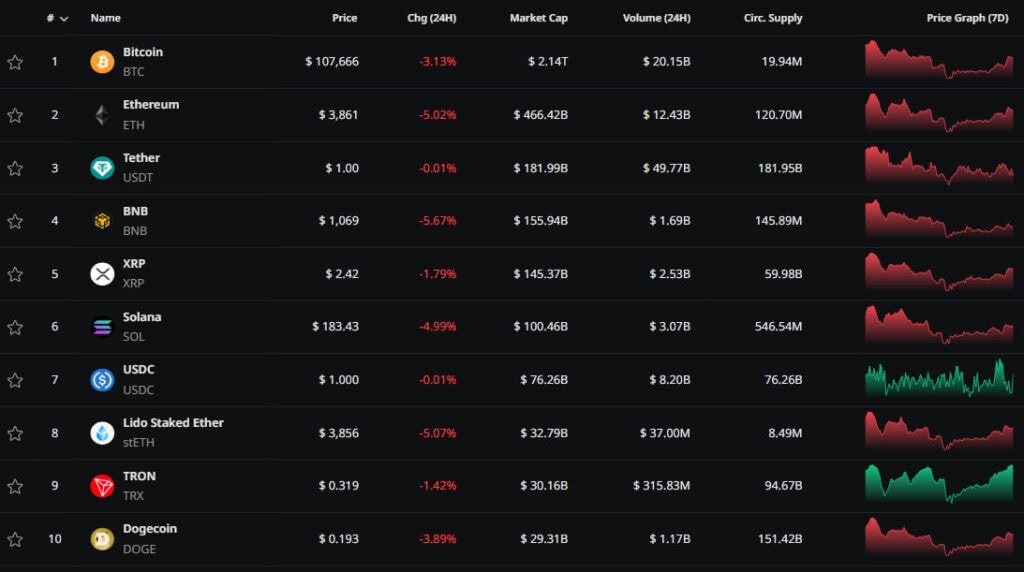The height and width of the screenshot is (572, 1024).
Task: Sort table by Market Cap header
Action: (x=538, y=18)
